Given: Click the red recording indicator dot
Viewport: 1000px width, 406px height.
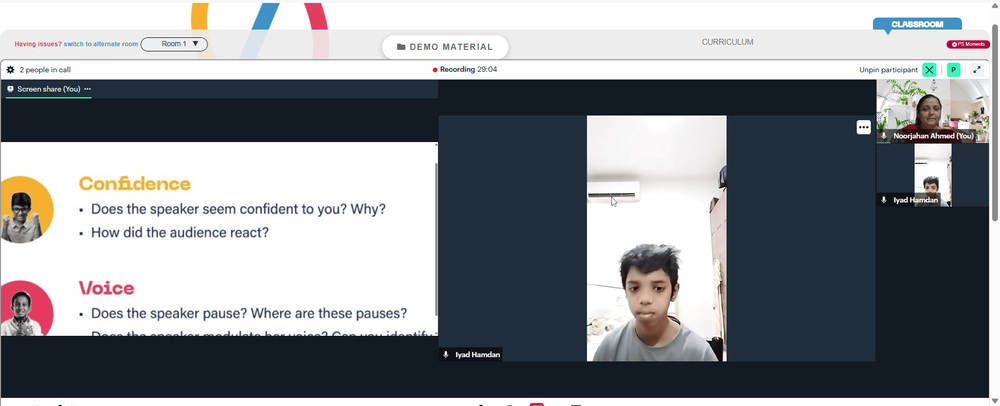Looking at the screenshot, I should tap(435, 69).
